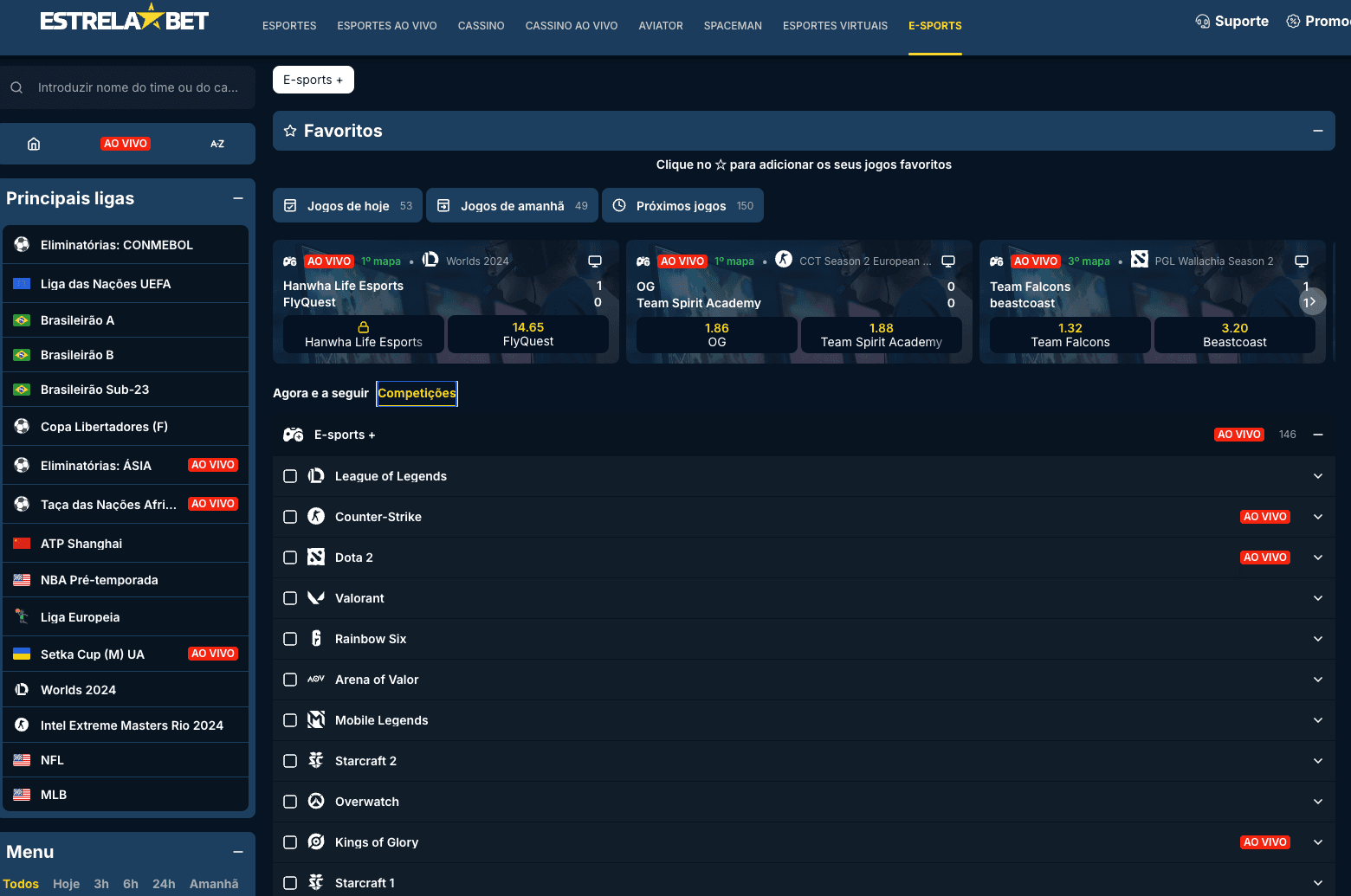Click the search magnifier icon
The height and width of the screenshot is (896, 1351).
(x=16, y=87)
